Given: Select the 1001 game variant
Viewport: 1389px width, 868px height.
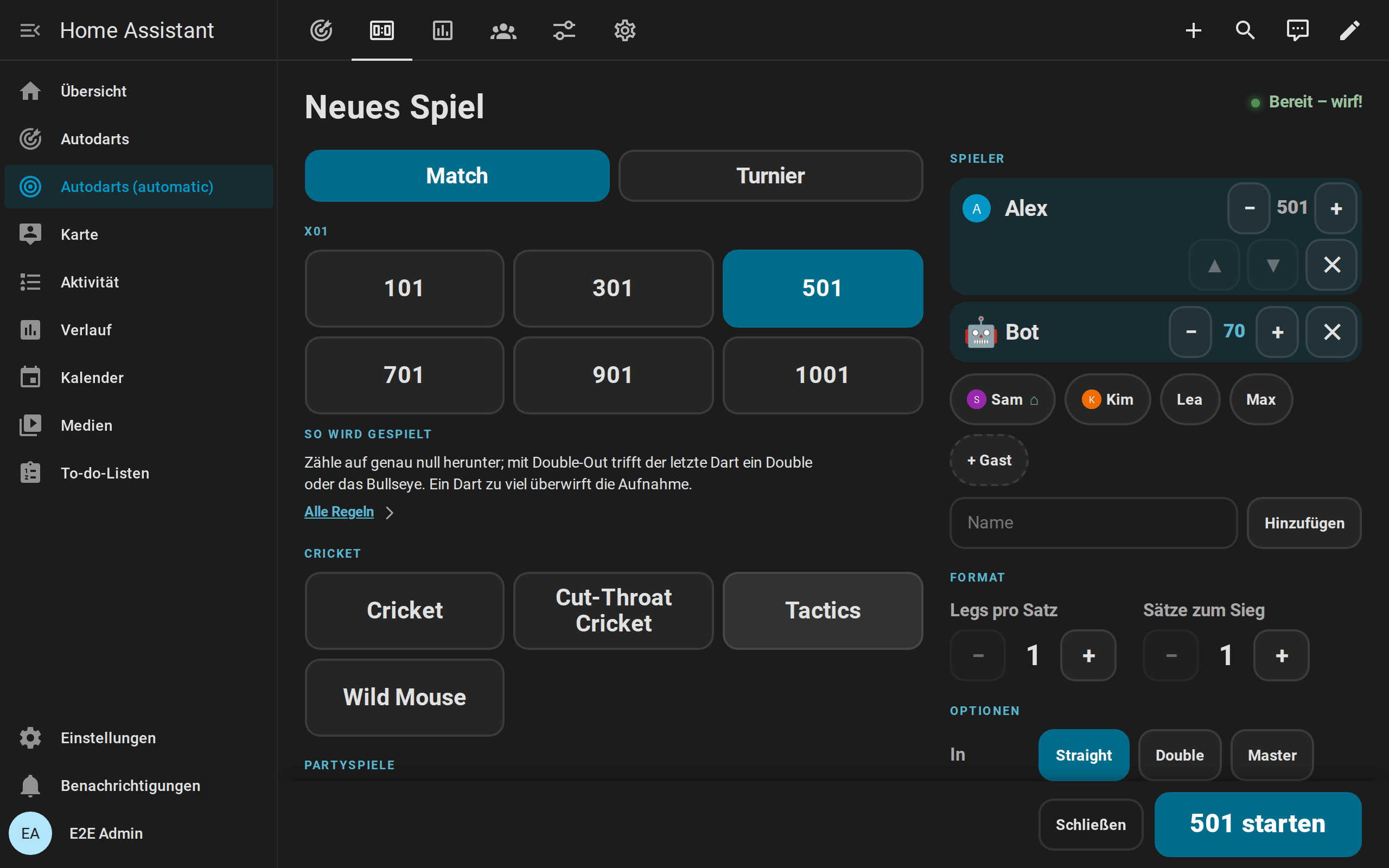Looking at the screenshot, I should click(823, 375).
